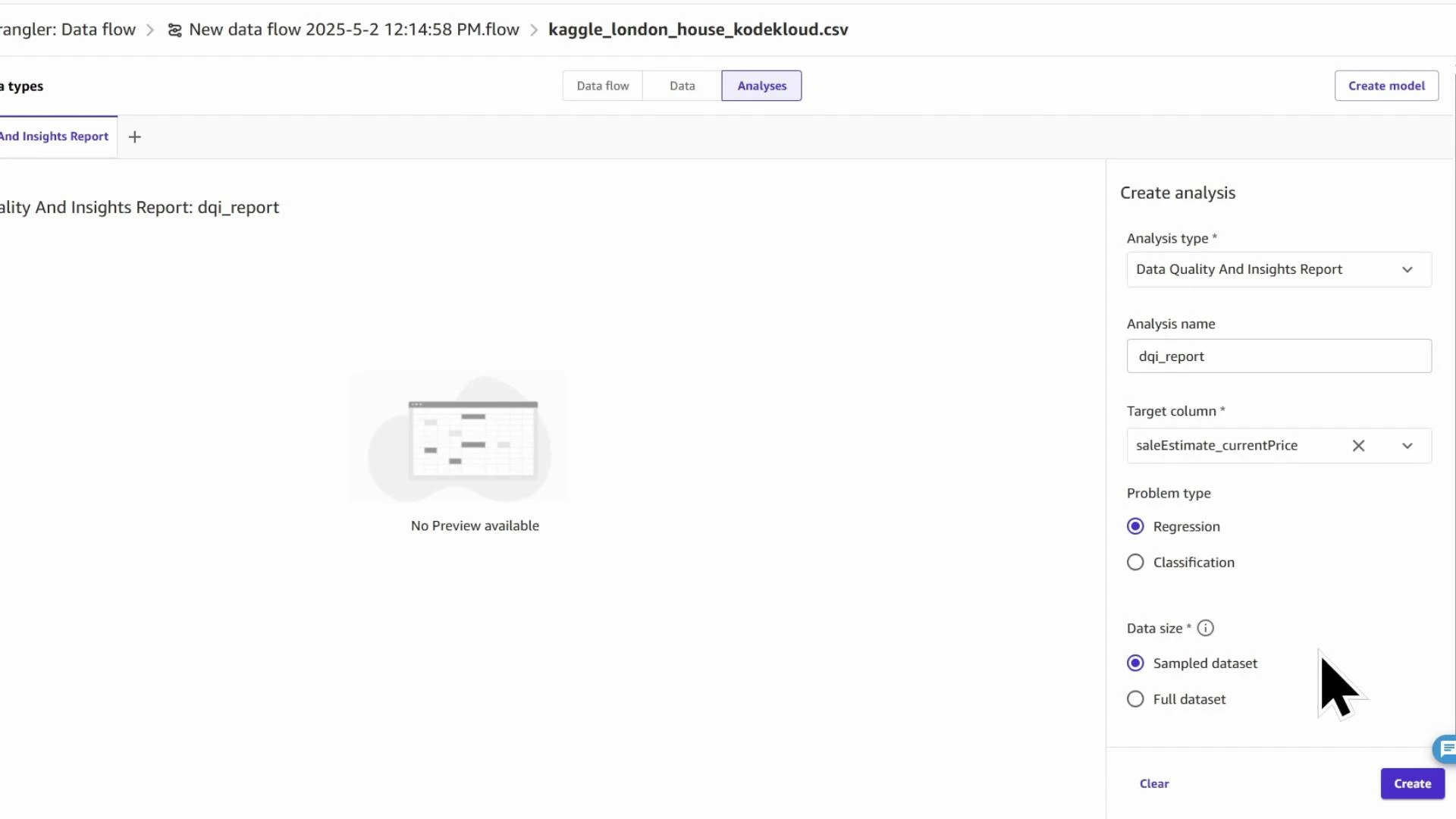Switch to the Data tab
The image size is (1456, 819).
pos(682,85)
